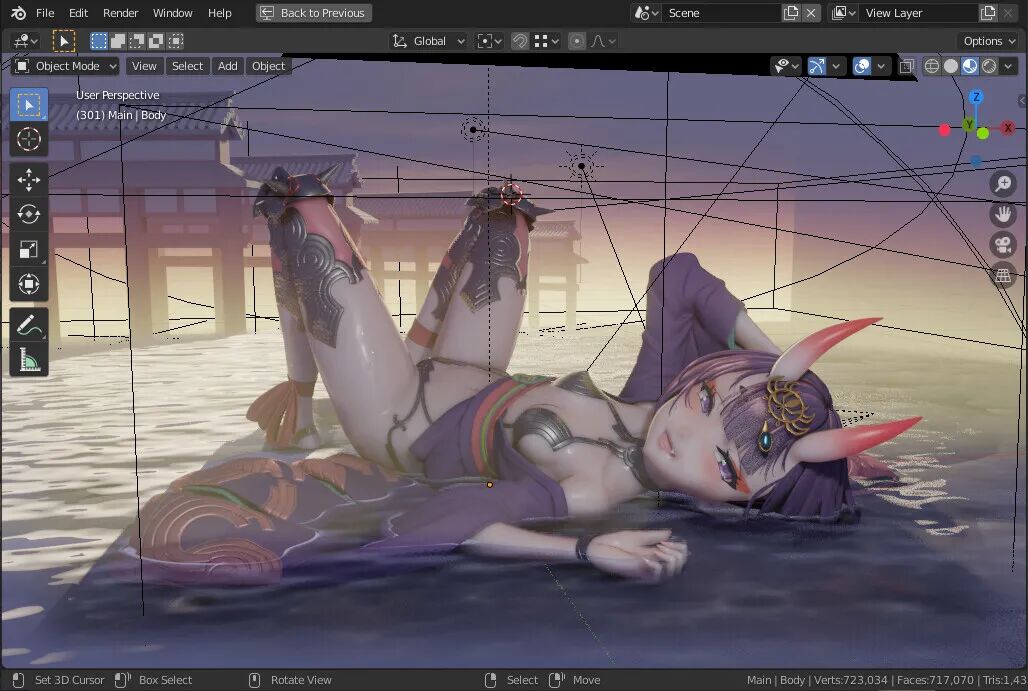Choose Set a new selection mode
The image size is (1028, 691).
pyautogui.click(x=98, y=41)
